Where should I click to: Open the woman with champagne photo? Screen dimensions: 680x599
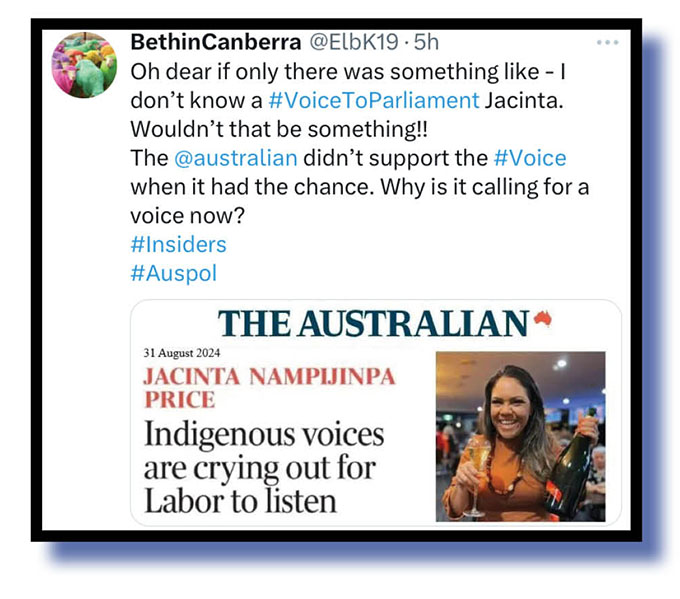point(520,436)
